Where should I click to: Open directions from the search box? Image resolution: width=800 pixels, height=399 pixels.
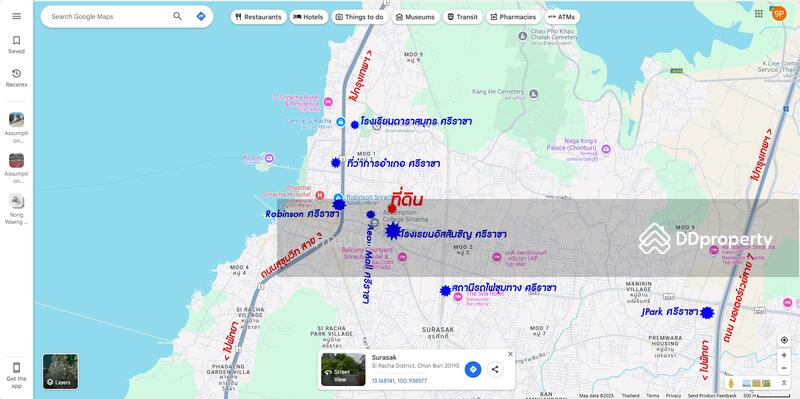[201, 16]
